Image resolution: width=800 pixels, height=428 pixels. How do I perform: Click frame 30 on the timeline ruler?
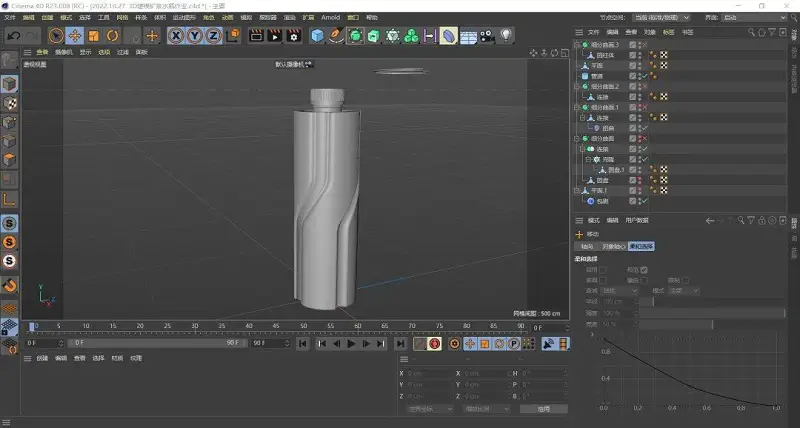pyautogui.click(x=194, y=326)
